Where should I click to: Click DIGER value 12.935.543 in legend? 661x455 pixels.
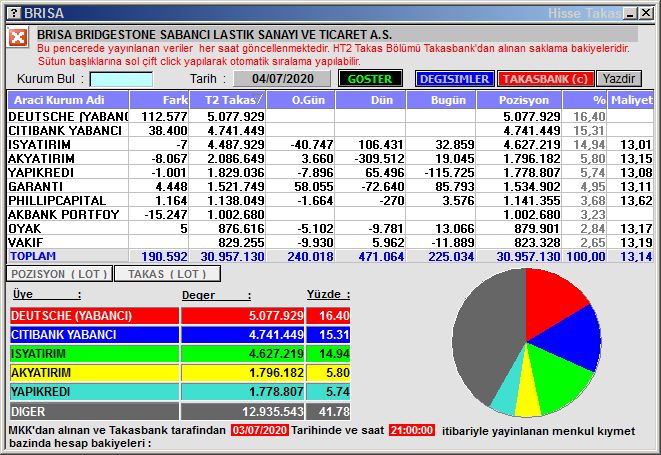[x=242, y=411]
